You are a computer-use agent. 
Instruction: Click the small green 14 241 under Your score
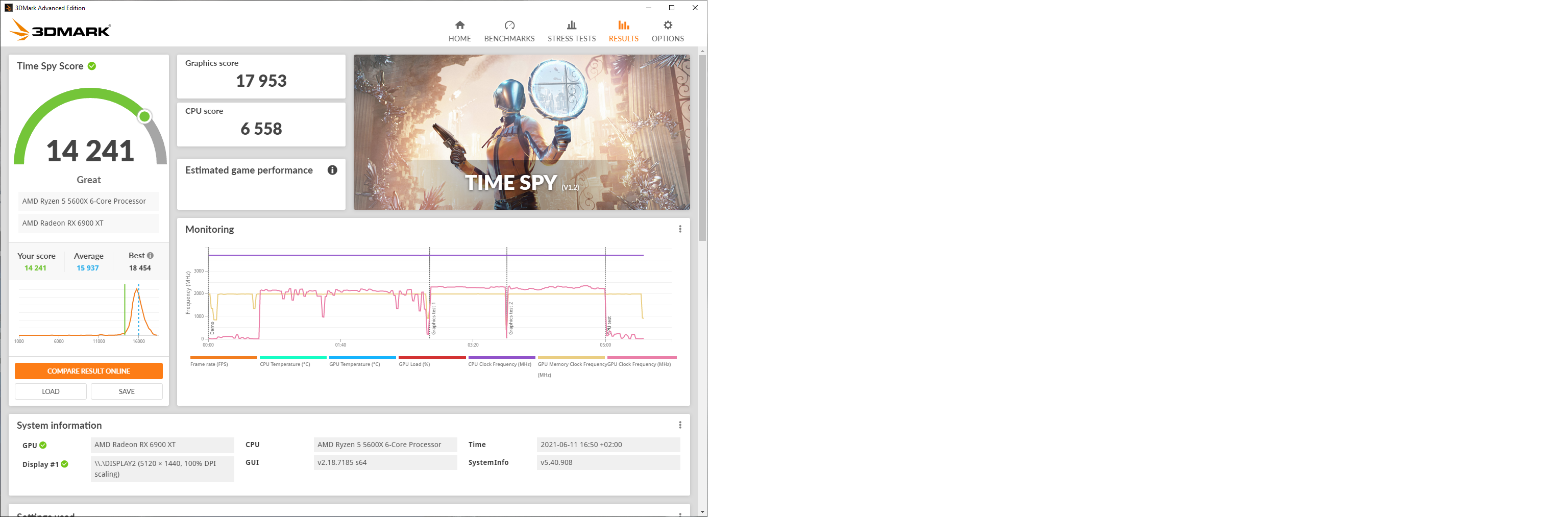click(x=35, y=268)
